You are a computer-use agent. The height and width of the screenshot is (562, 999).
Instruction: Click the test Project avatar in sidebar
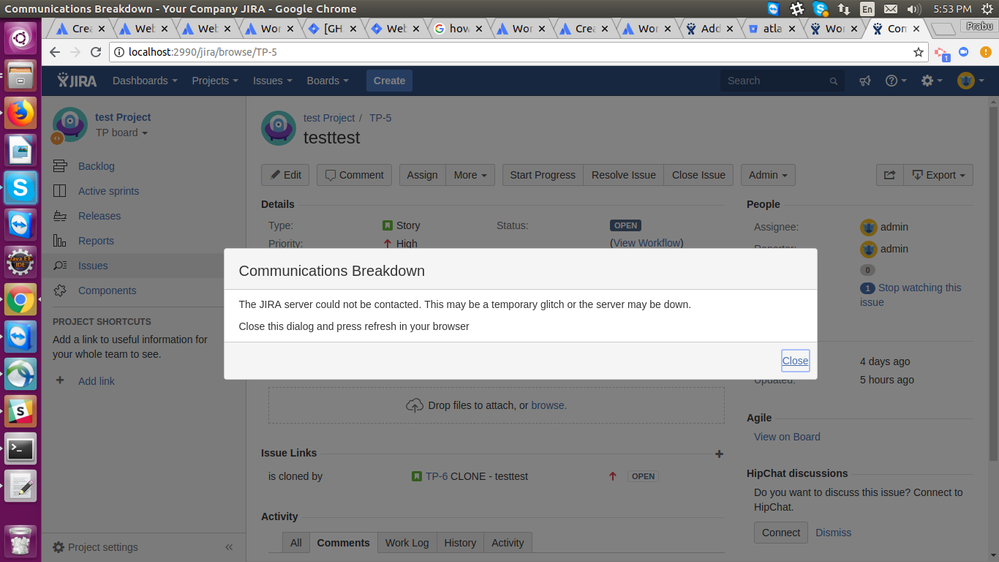pyautogui.click(x=69, y=124)
